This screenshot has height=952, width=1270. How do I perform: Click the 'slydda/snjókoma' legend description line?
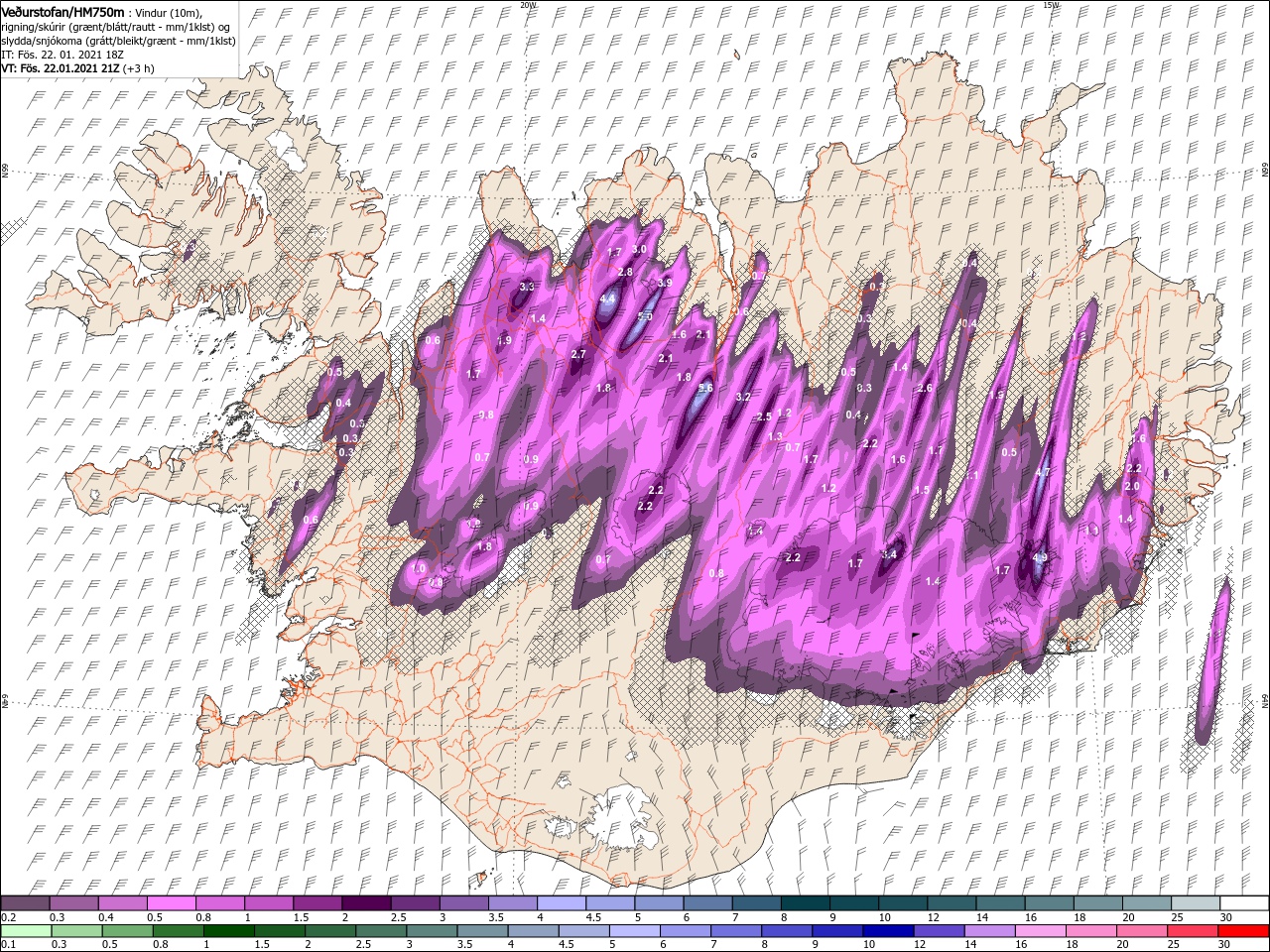[116, 41]
